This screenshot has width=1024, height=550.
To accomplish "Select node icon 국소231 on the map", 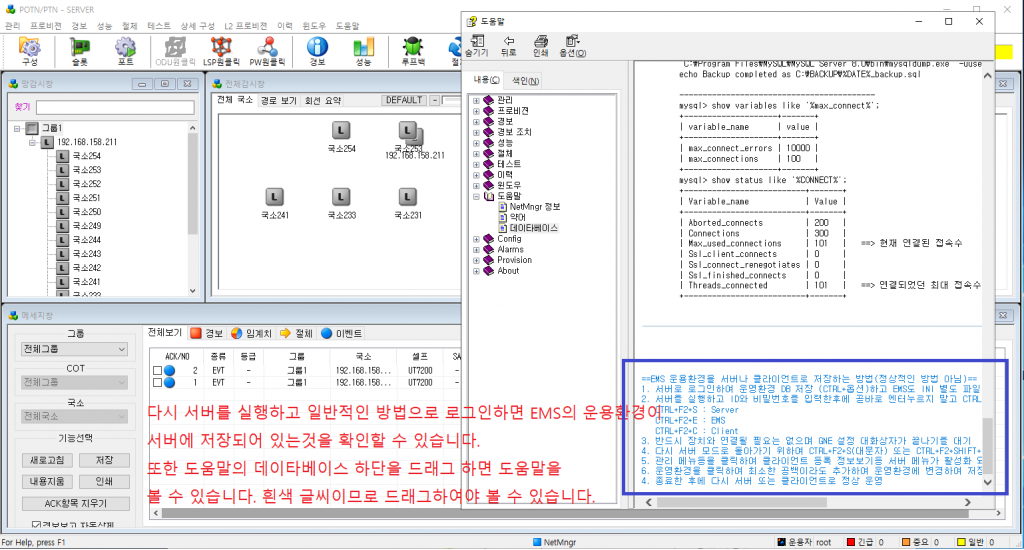I will [408, 197].
